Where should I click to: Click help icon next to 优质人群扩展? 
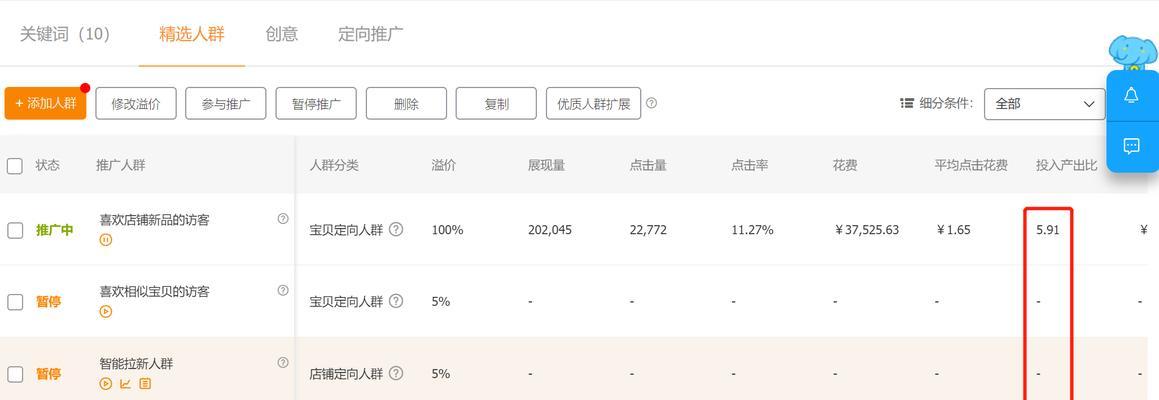coord(651,103)
